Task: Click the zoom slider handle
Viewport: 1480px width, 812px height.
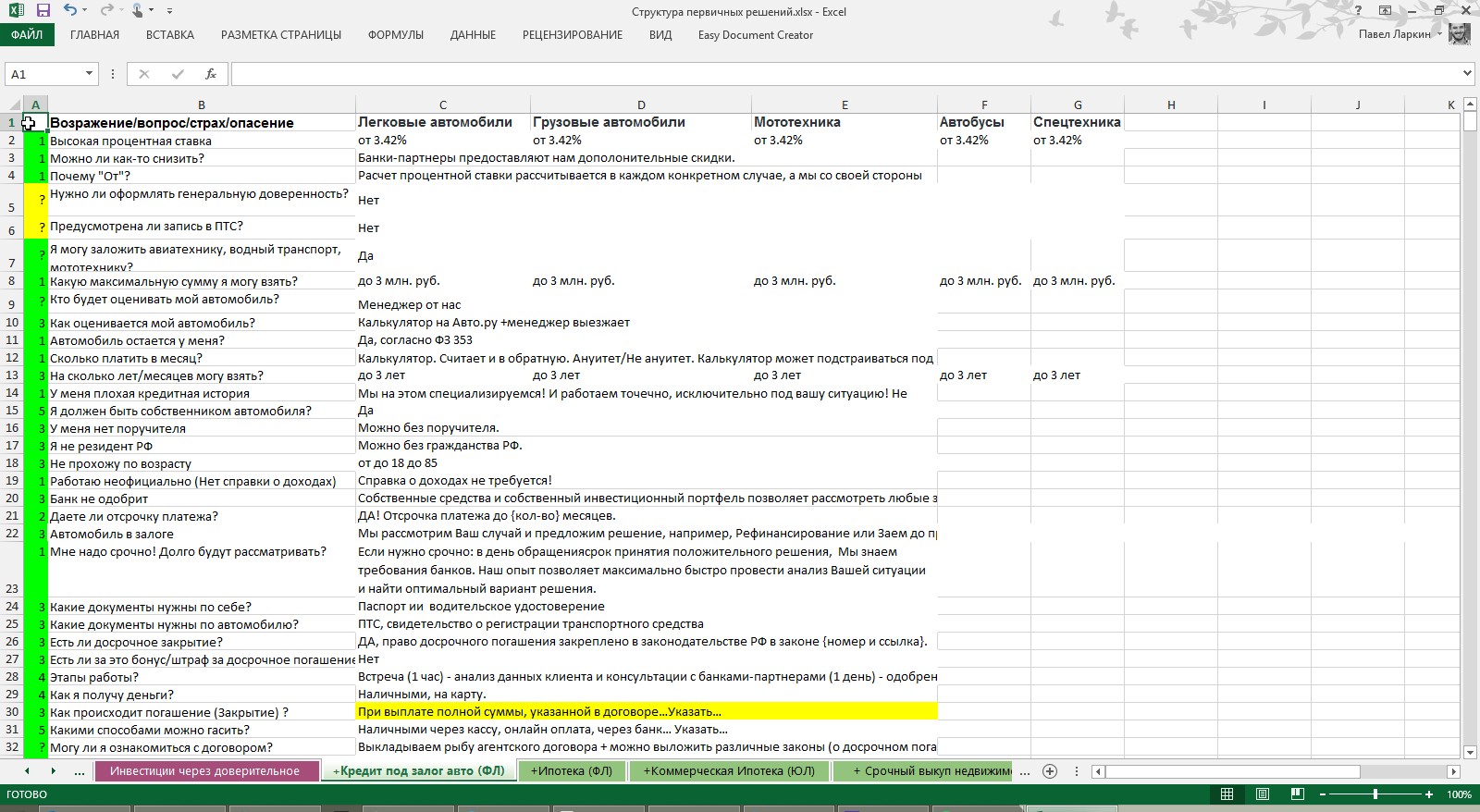Action: 1375,794
